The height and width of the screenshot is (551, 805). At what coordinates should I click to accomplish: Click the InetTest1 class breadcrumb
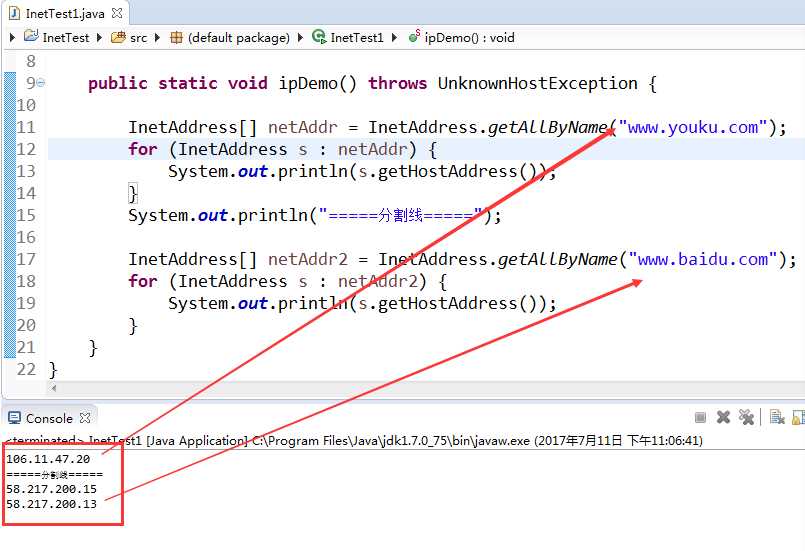tap(357, 37)
